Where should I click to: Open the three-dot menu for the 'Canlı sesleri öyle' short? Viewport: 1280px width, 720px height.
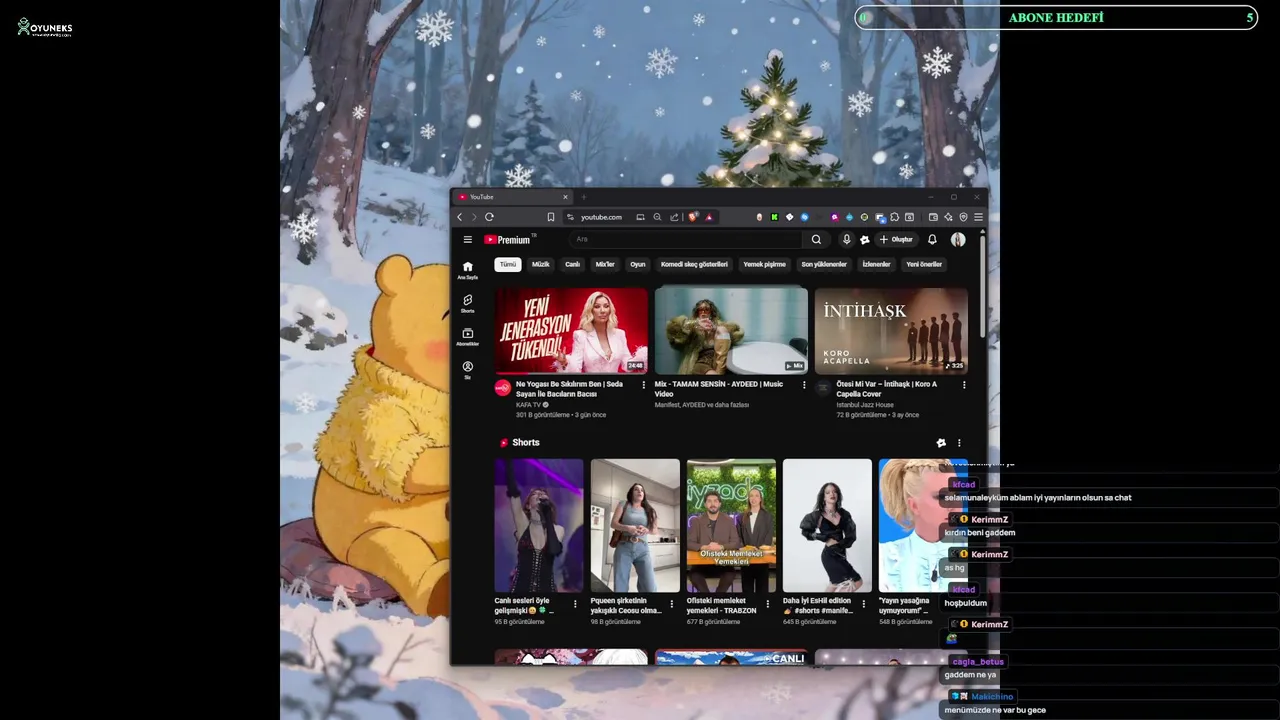click(x=575, y=604)
